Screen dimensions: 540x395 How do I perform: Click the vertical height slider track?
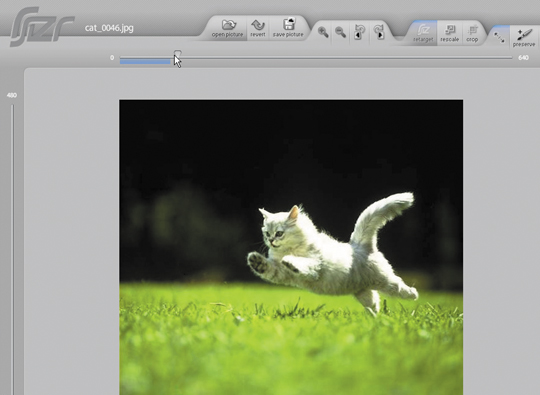[13, 249]
